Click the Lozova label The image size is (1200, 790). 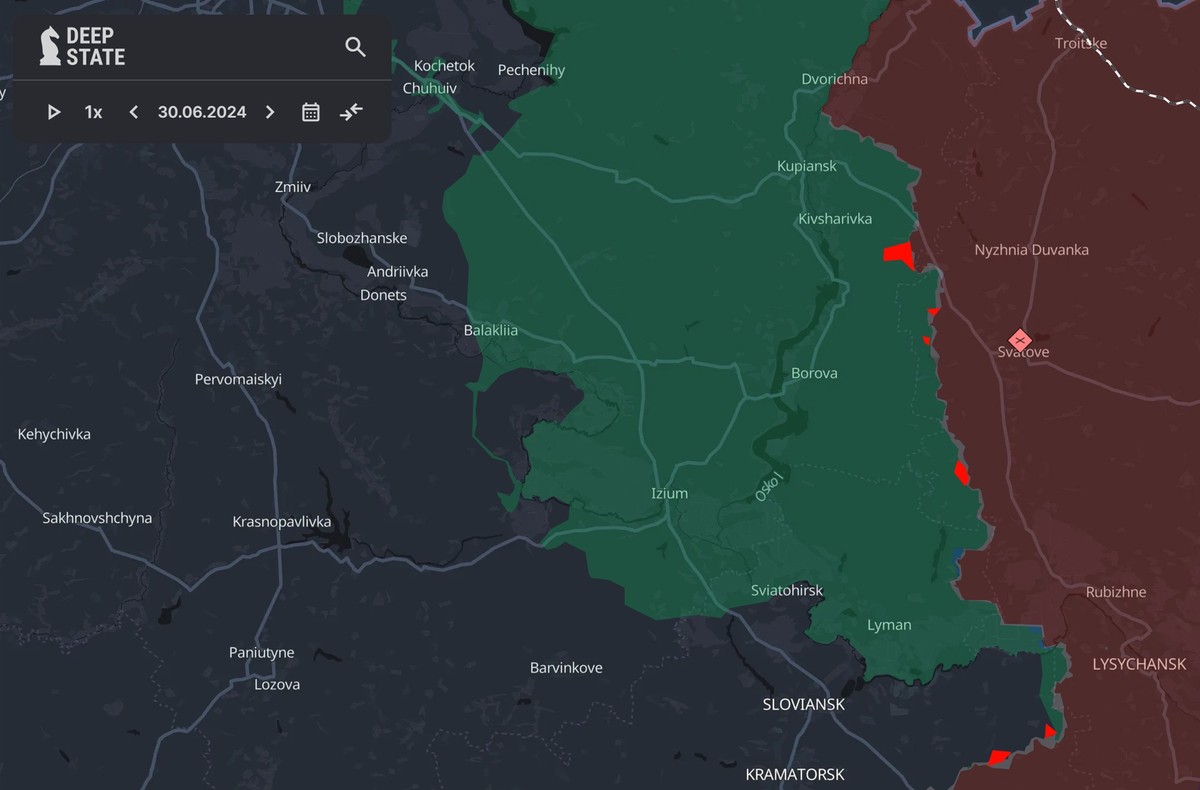click(x=277, y=685)
